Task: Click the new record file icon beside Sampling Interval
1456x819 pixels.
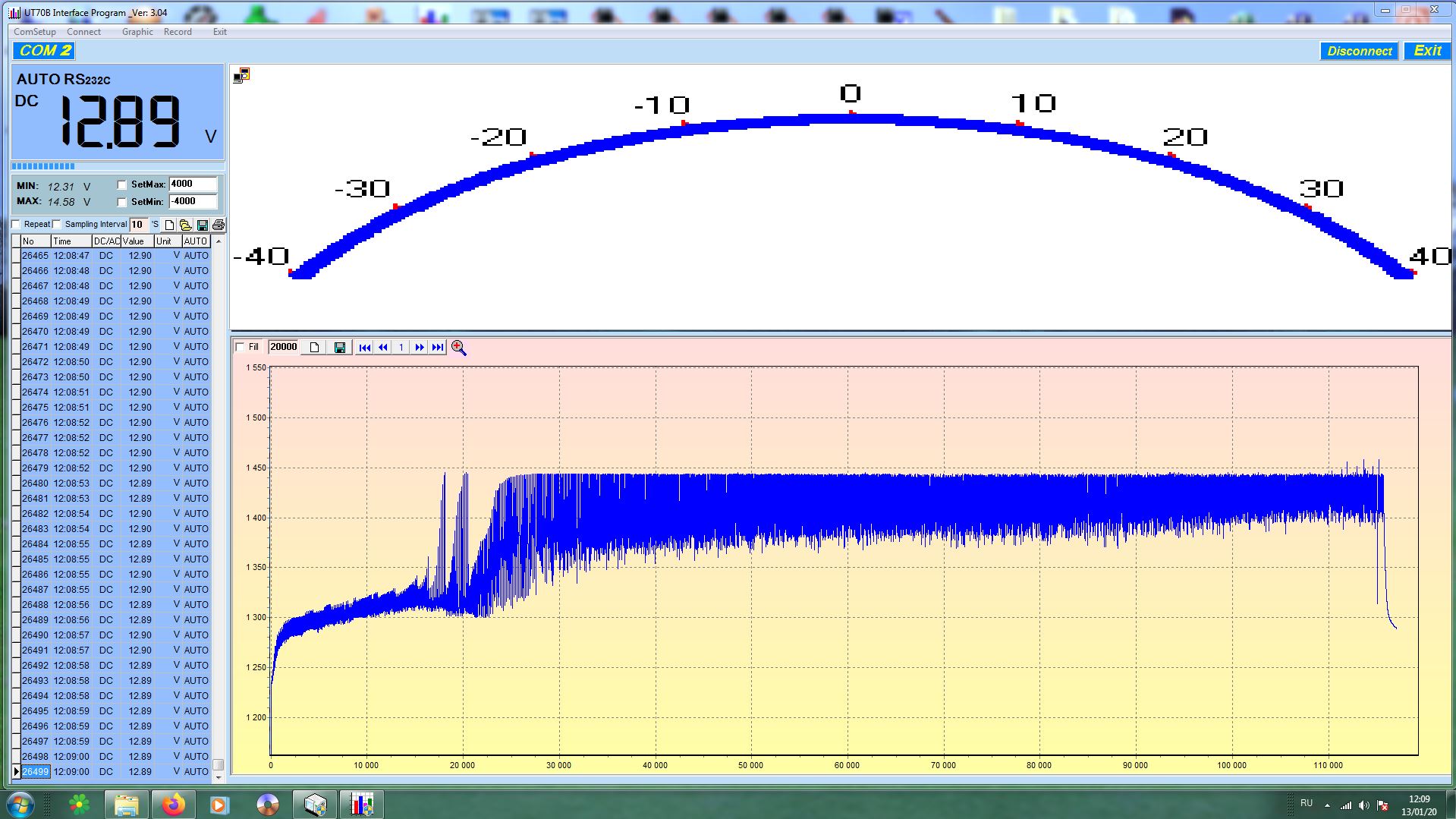Action: [x=169, y=225]
